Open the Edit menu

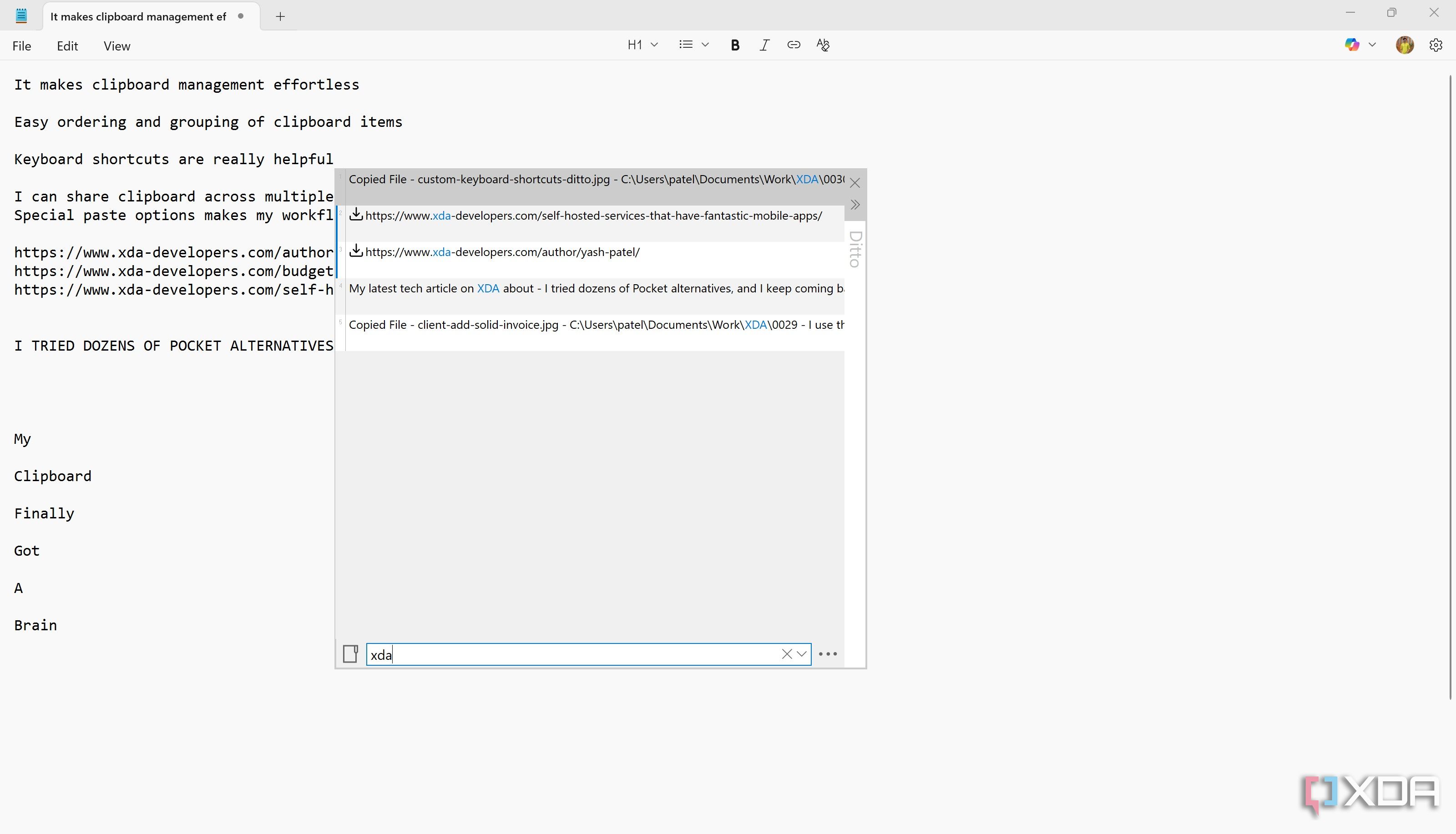(x=67, y=46)
